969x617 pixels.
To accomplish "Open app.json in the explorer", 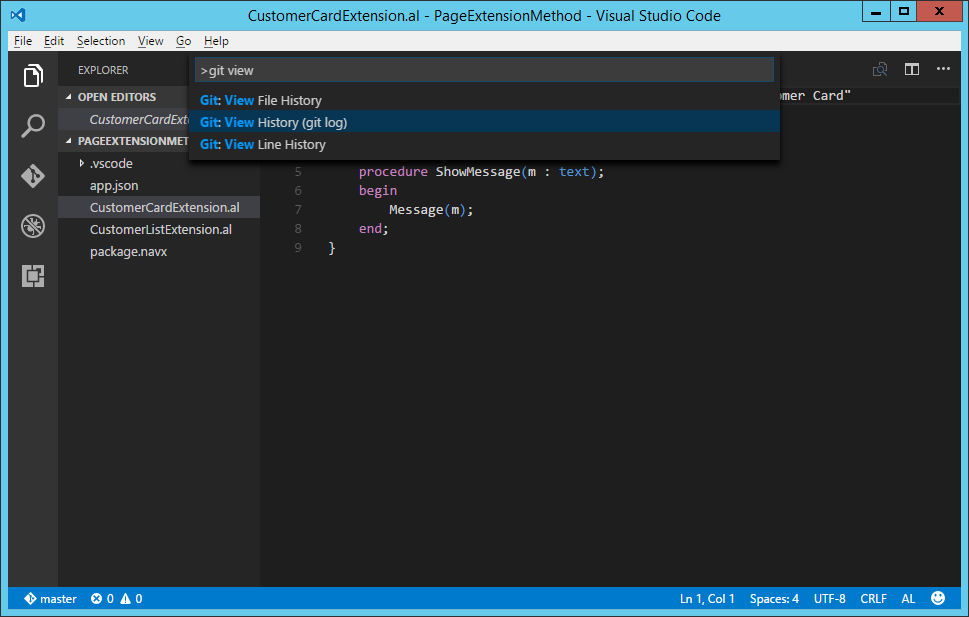I will (x=114, y=185).
